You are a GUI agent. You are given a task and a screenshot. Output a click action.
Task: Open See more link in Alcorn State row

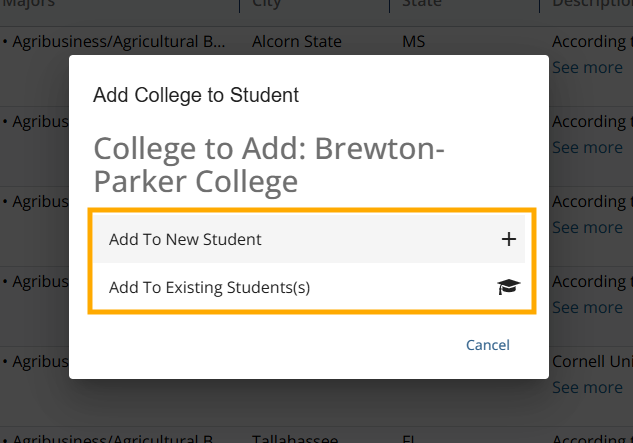point(587,67)
